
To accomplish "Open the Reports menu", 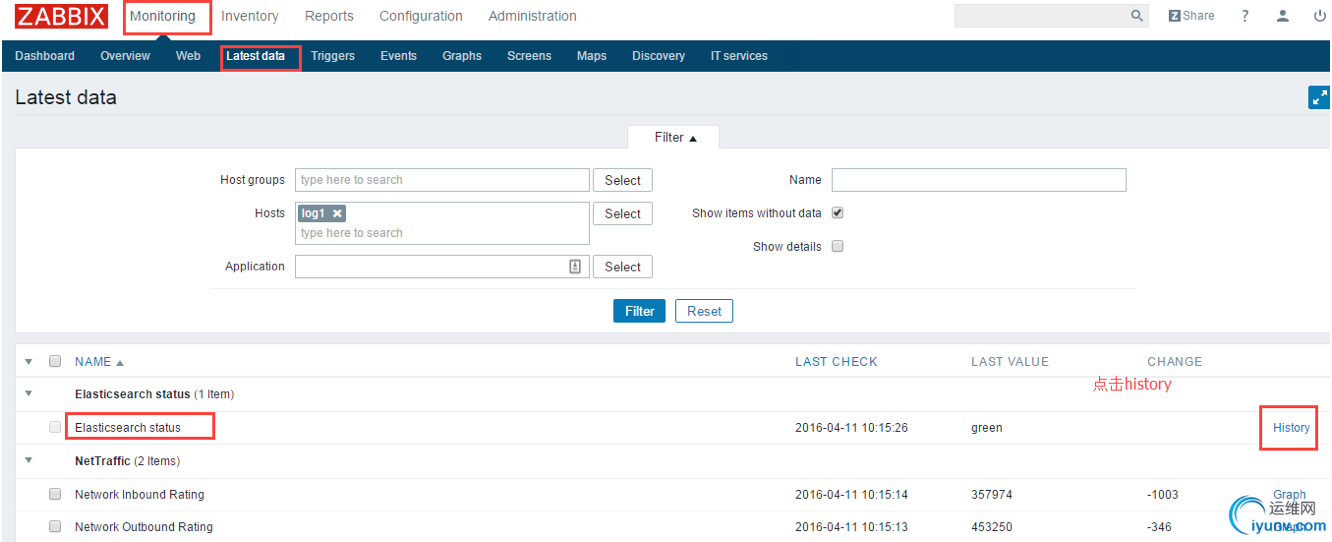I will (329, 16).
